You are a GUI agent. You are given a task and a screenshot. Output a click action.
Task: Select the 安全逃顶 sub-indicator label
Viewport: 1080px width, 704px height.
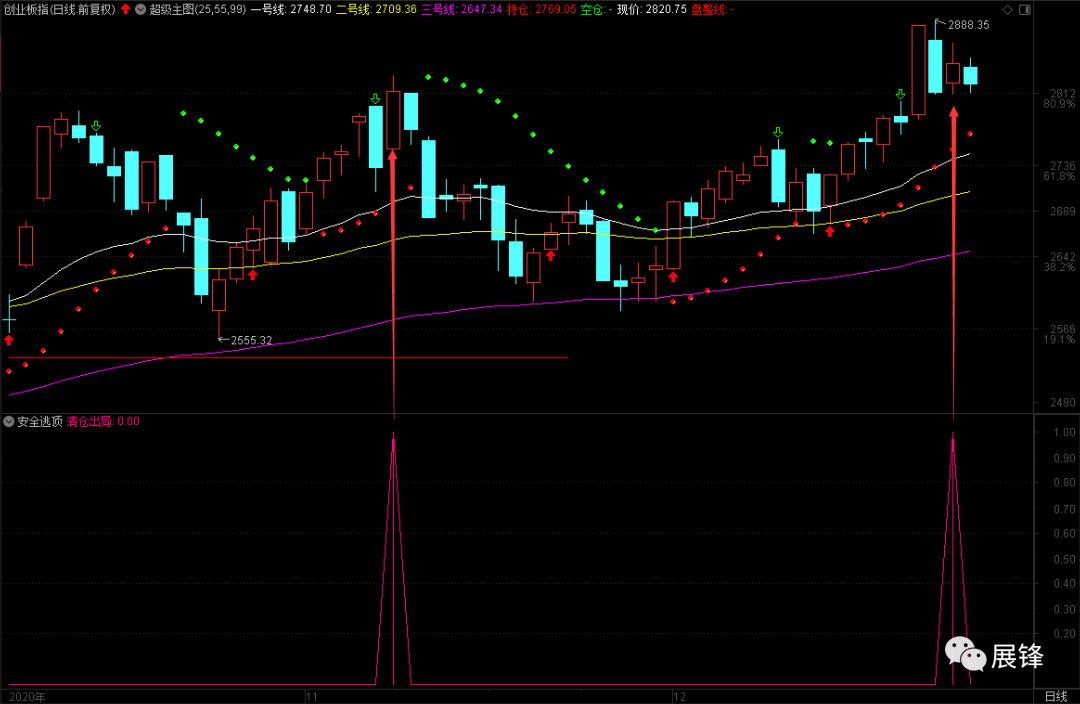[x=40, y=421]
